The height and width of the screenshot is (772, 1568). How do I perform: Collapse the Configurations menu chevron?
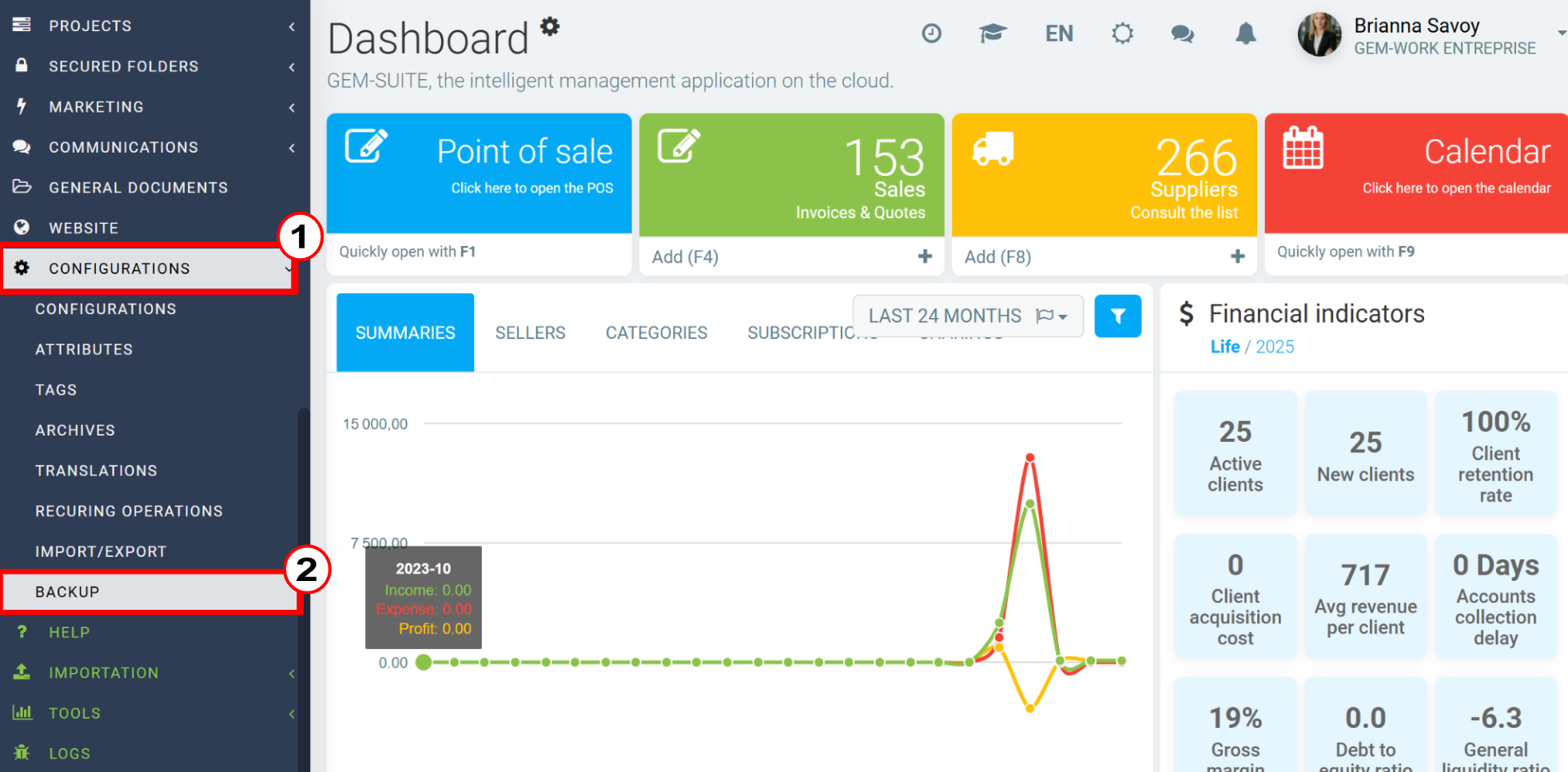[x=289, y=269]
